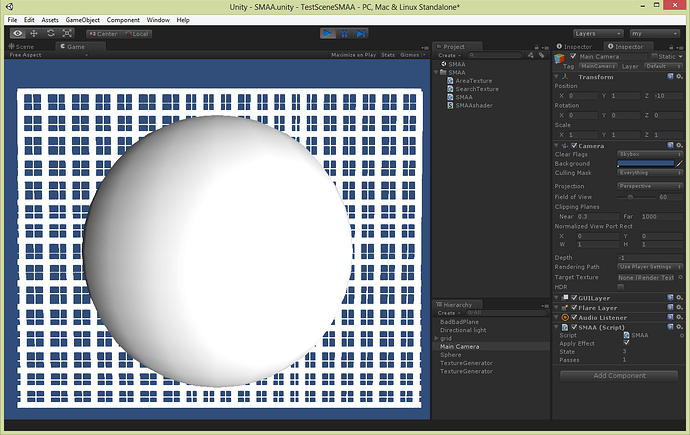
Task: Select the Scale tool in toolbar
Action: pyautogui.click(x=67, y=33)
